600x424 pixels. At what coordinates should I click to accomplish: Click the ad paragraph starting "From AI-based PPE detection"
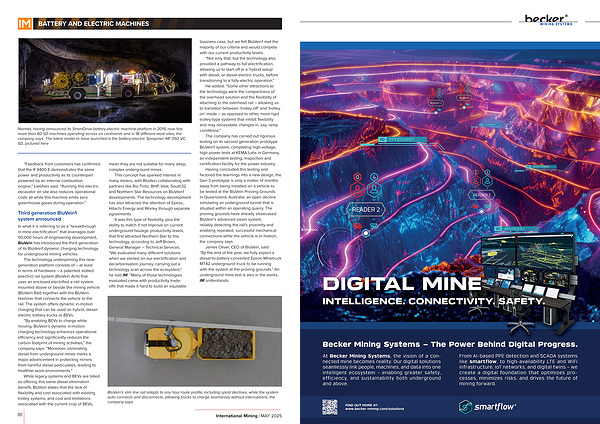[x=518, y=370]
